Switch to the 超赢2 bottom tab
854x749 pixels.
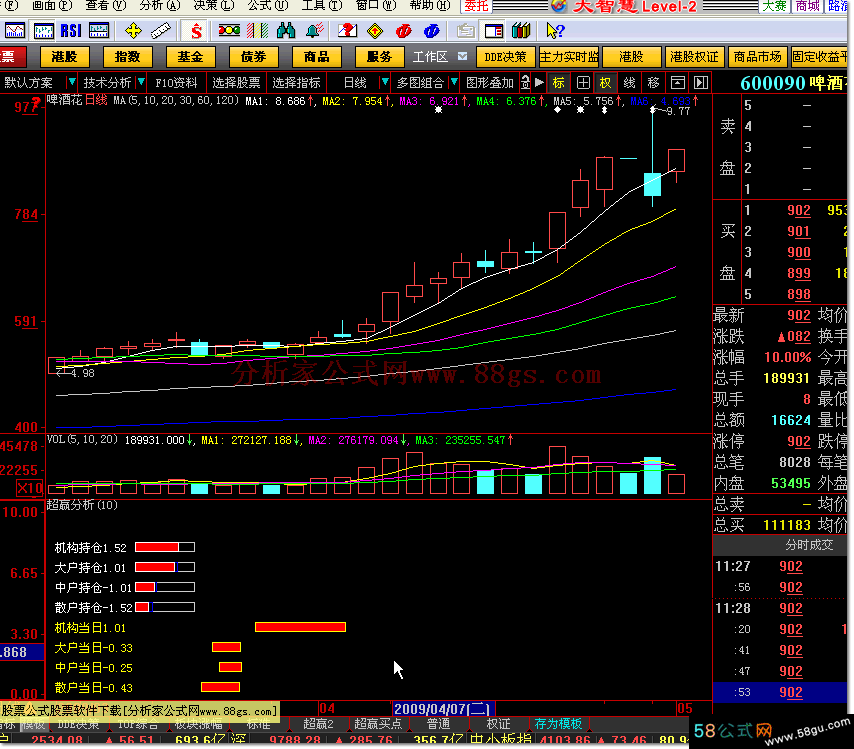[x=318, y=723]
